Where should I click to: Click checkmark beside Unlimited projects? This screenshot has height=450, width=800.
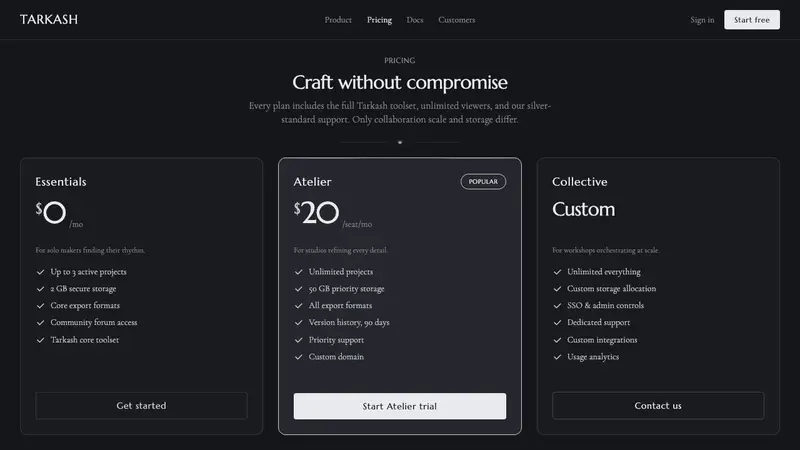point(298,272)
